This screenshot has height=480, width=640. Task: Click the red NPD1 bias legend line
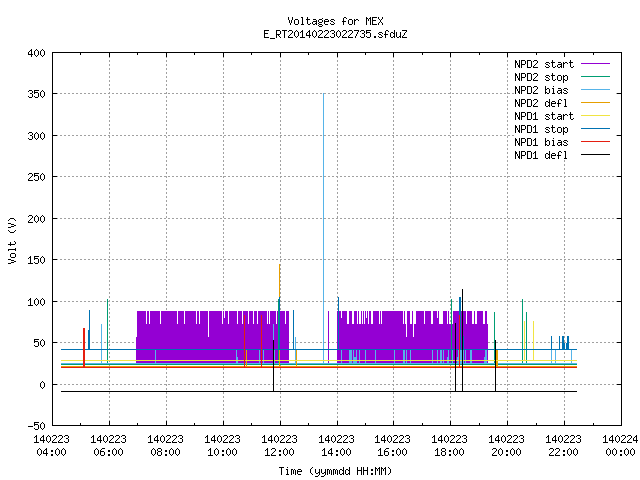(595, 142)
